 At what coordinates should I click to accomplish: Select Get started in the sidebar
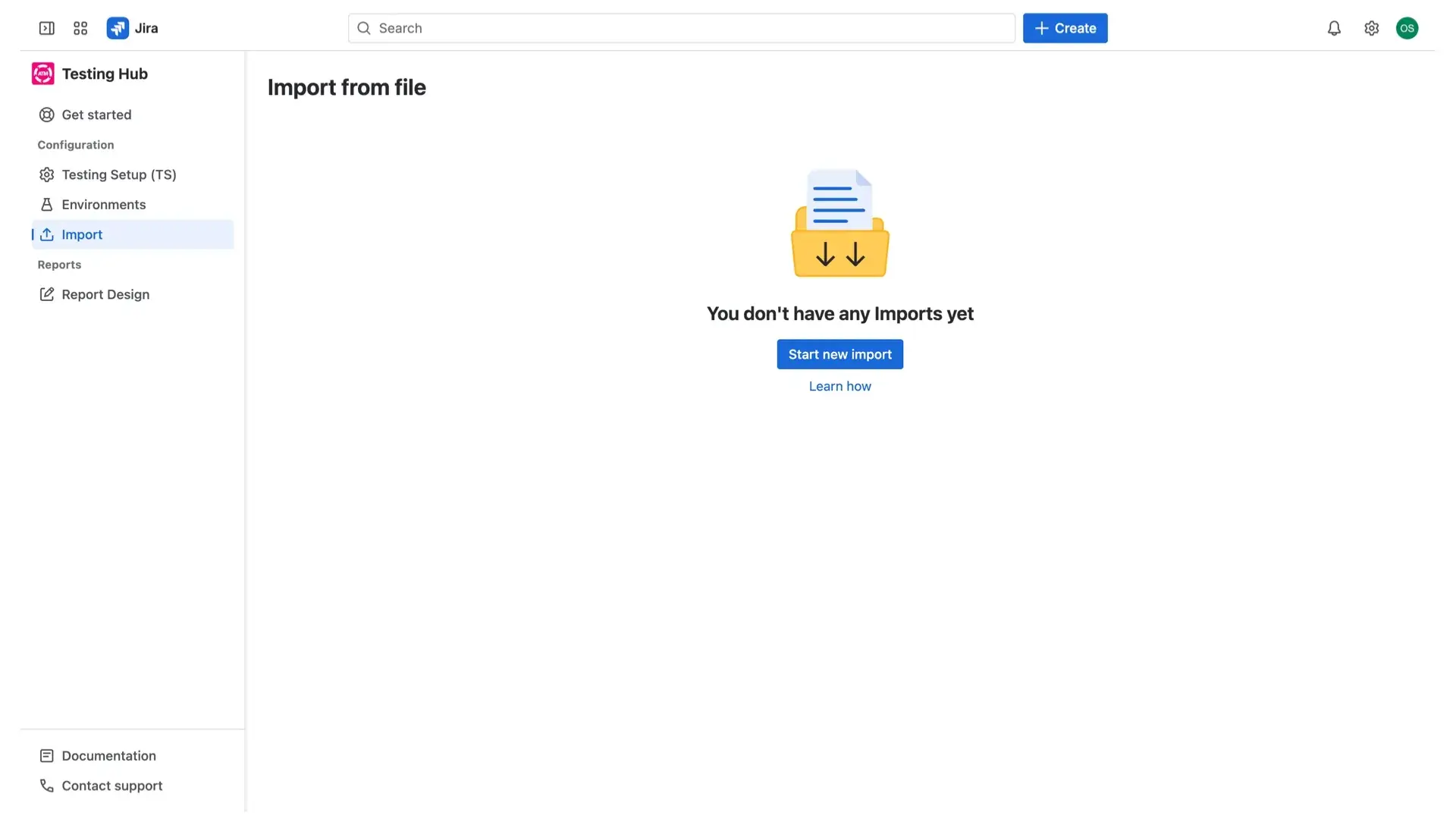[x=96, y=115]
